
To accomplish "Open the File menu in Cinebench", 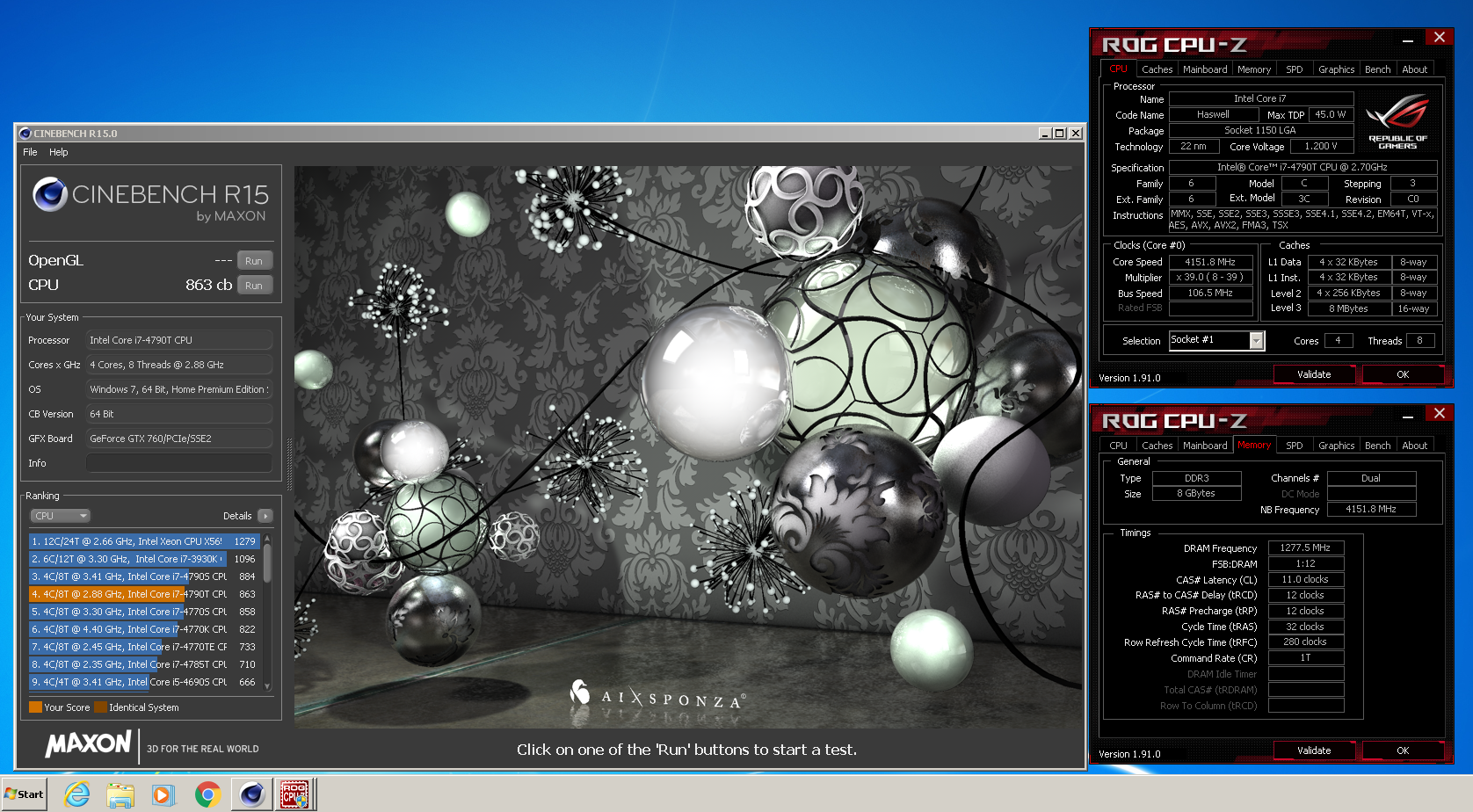I will point(30,152).
